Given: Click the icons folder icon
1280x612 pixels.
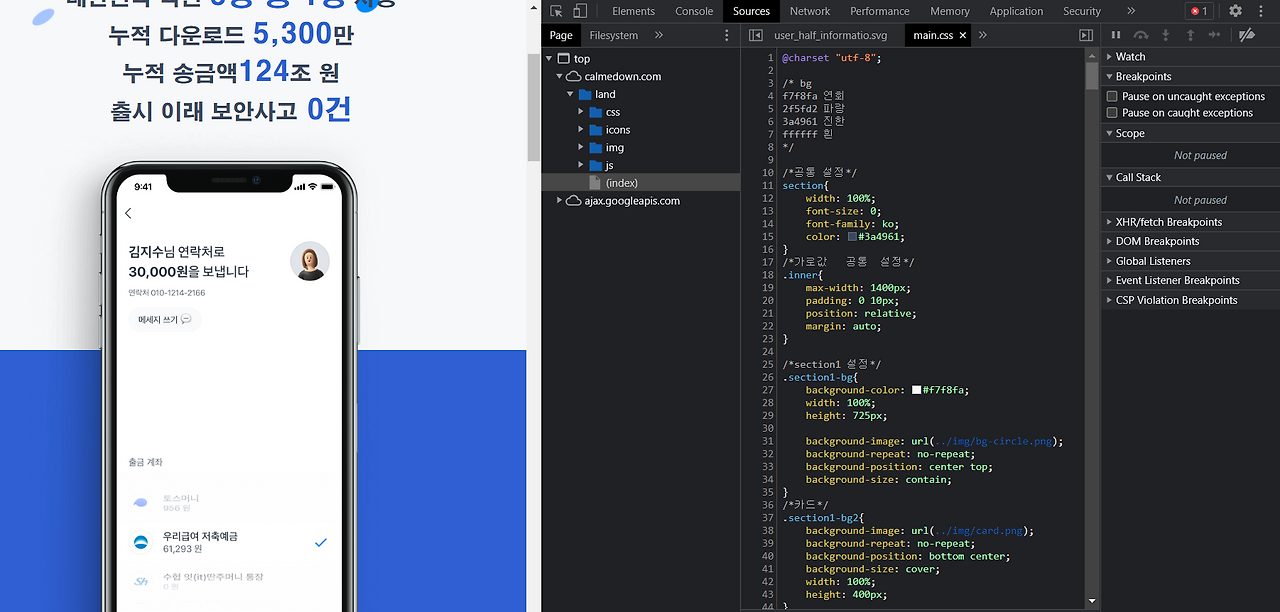Looking at the screenshot, I should pyautogui.click(x=595, y=130).
